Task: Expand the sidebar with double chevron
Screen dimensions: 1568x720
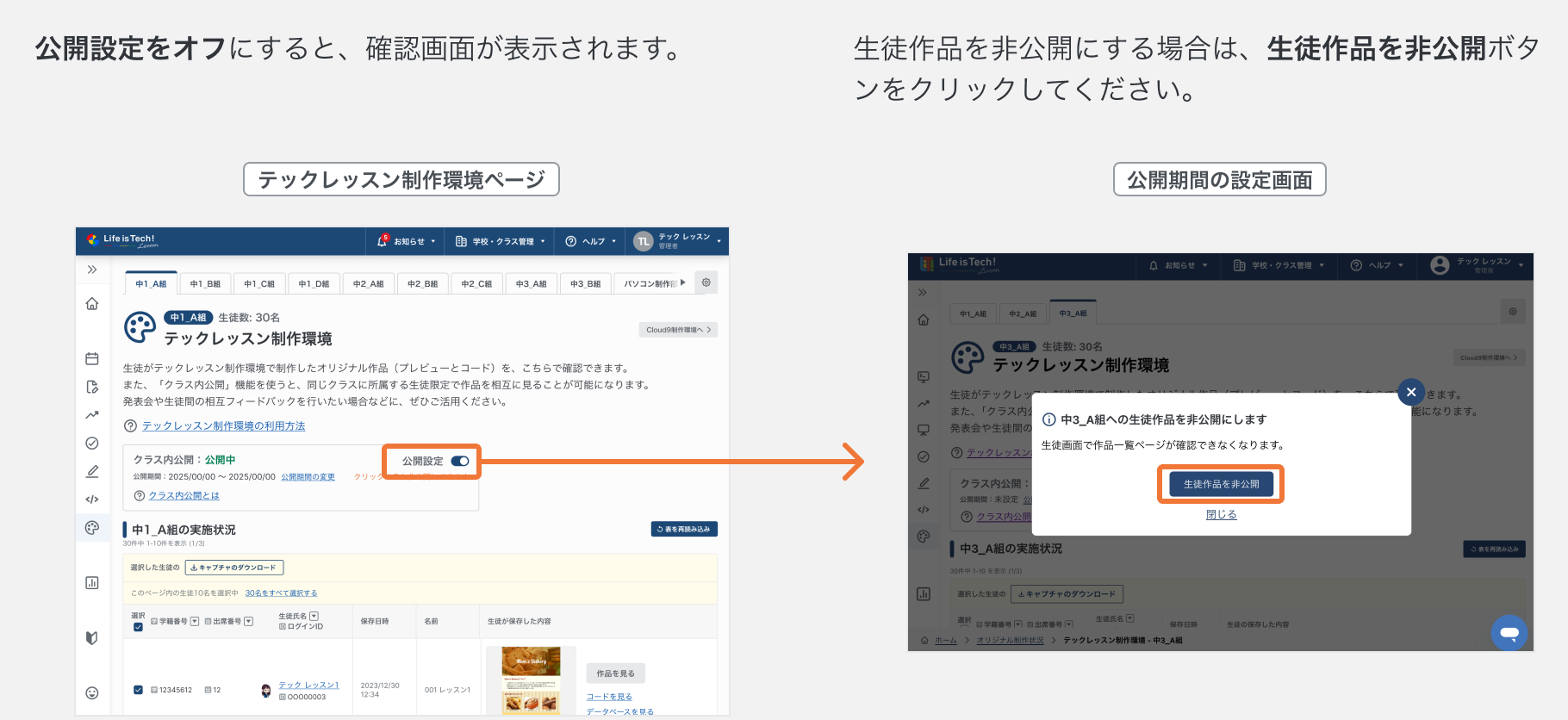Action: pos(92,270)
